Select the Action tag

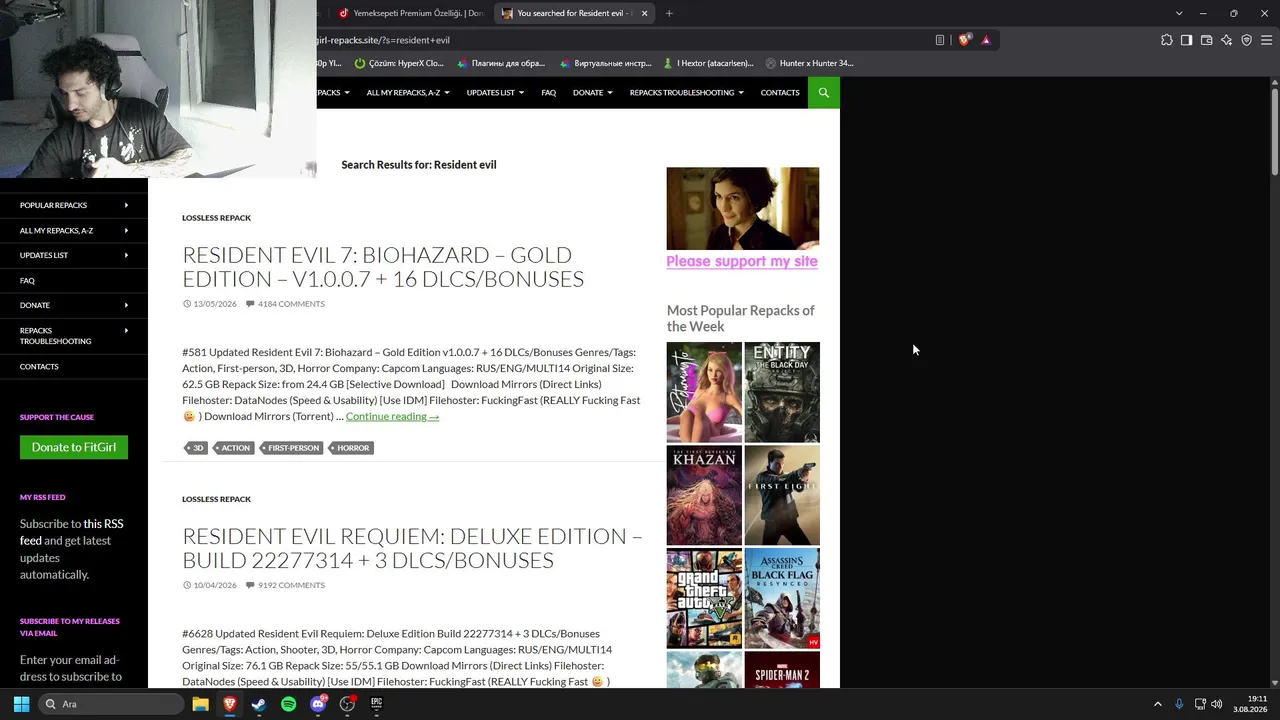pyautogui.click(x=235, y=448)
